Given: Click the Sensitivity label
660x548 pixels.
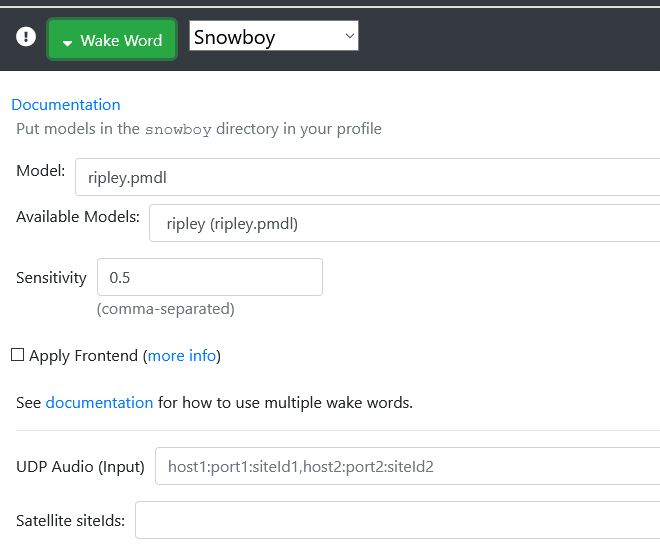Looking at the screenshot, I should tap(52, 278).
